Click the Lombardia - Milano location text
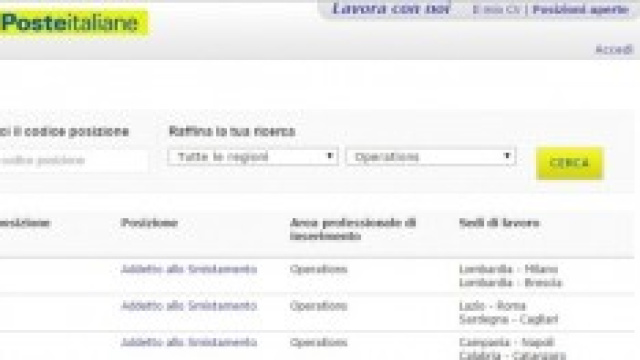Viewport: 640px width, 360px height. coord(508,269)
